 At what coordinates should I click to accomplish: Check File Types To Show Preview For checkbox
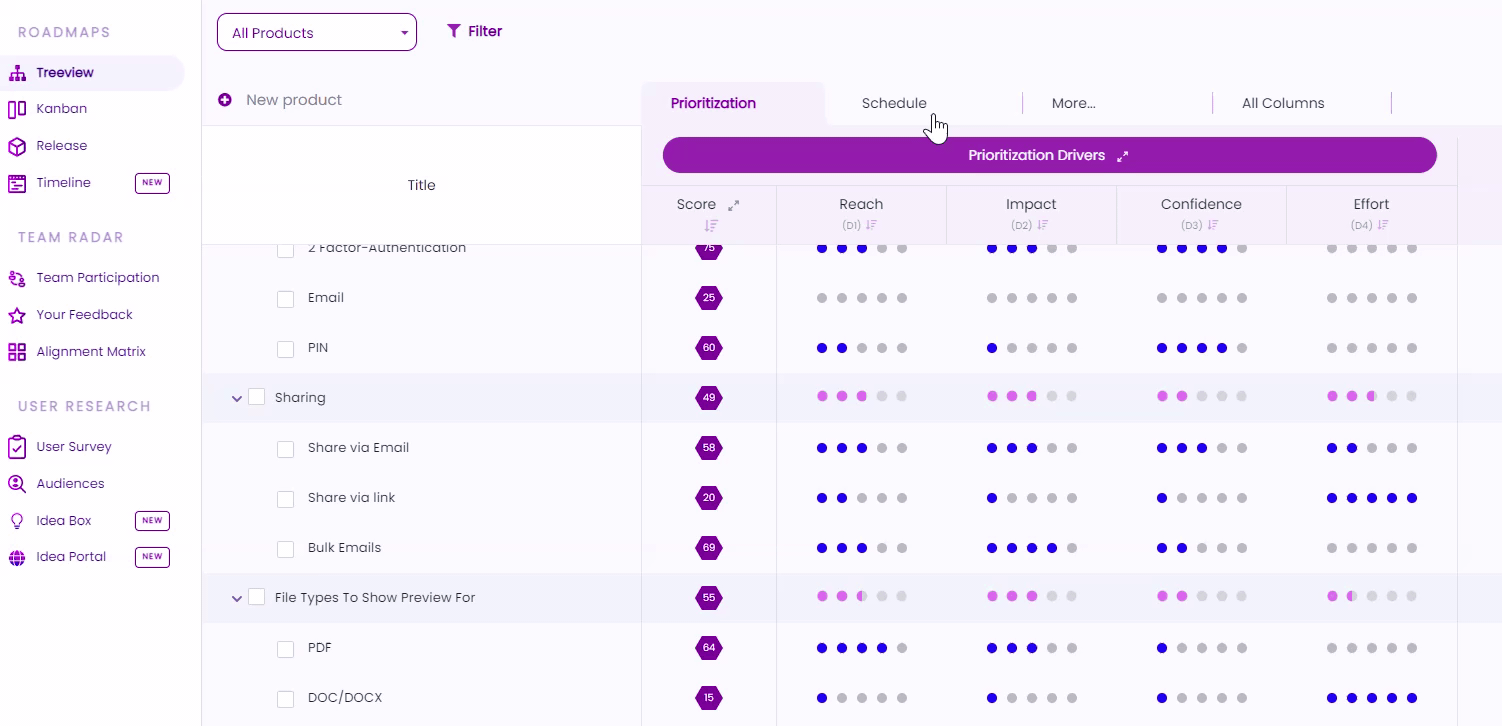(257, 597)
